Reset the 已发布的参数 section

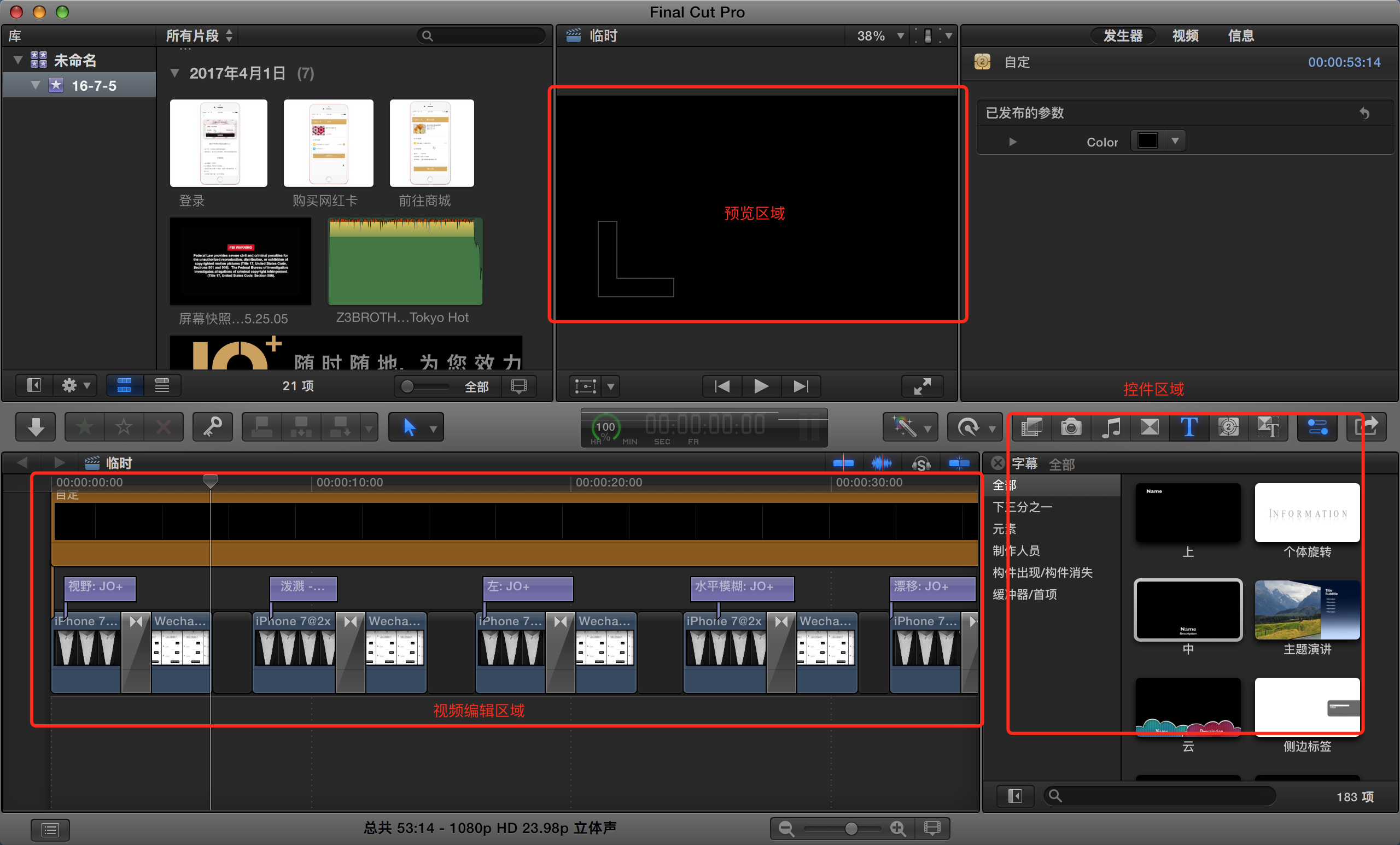coord(1364,113)
